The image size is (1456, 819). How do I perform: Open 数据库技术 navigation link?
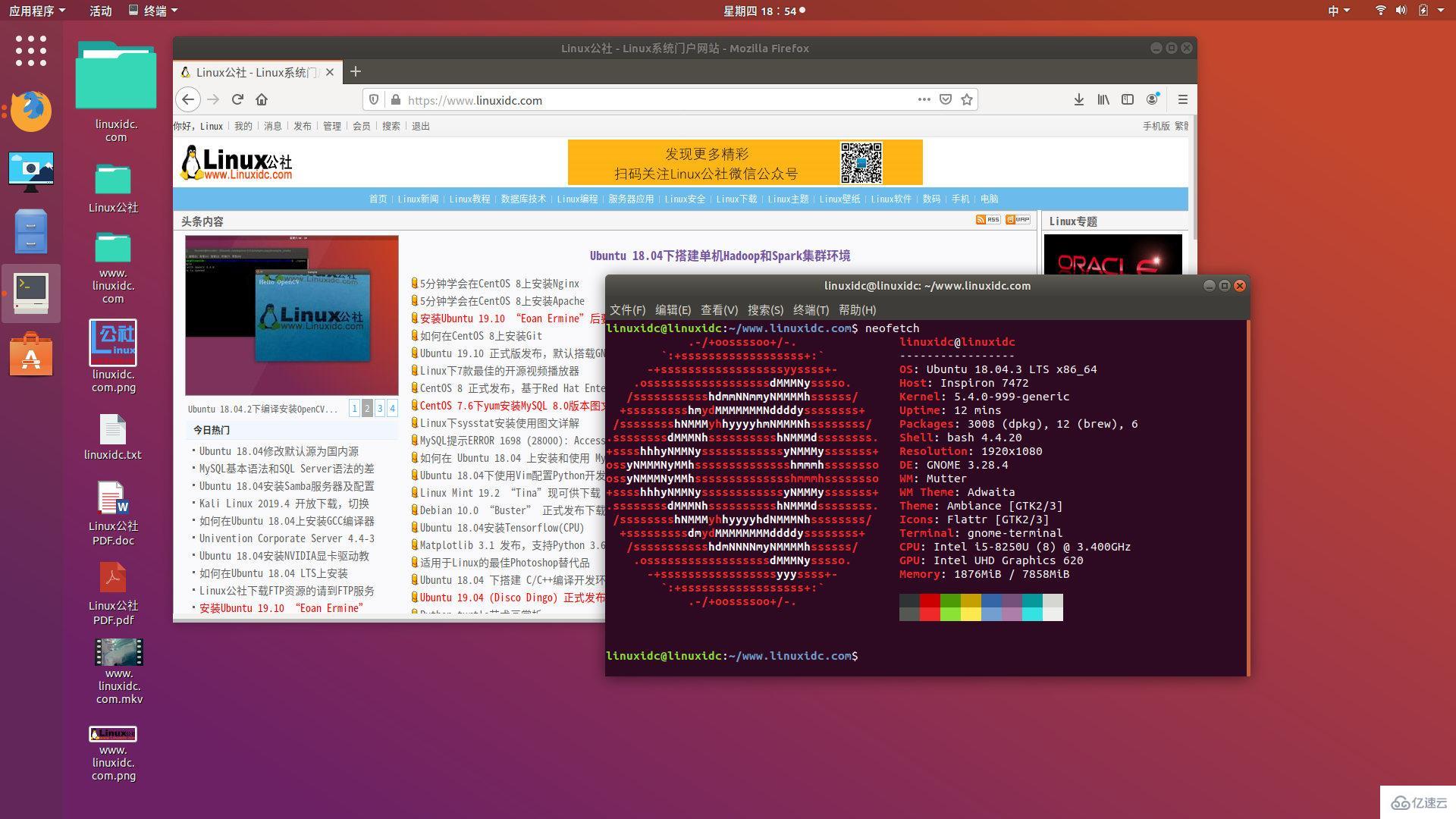click(x=523, y=199)
